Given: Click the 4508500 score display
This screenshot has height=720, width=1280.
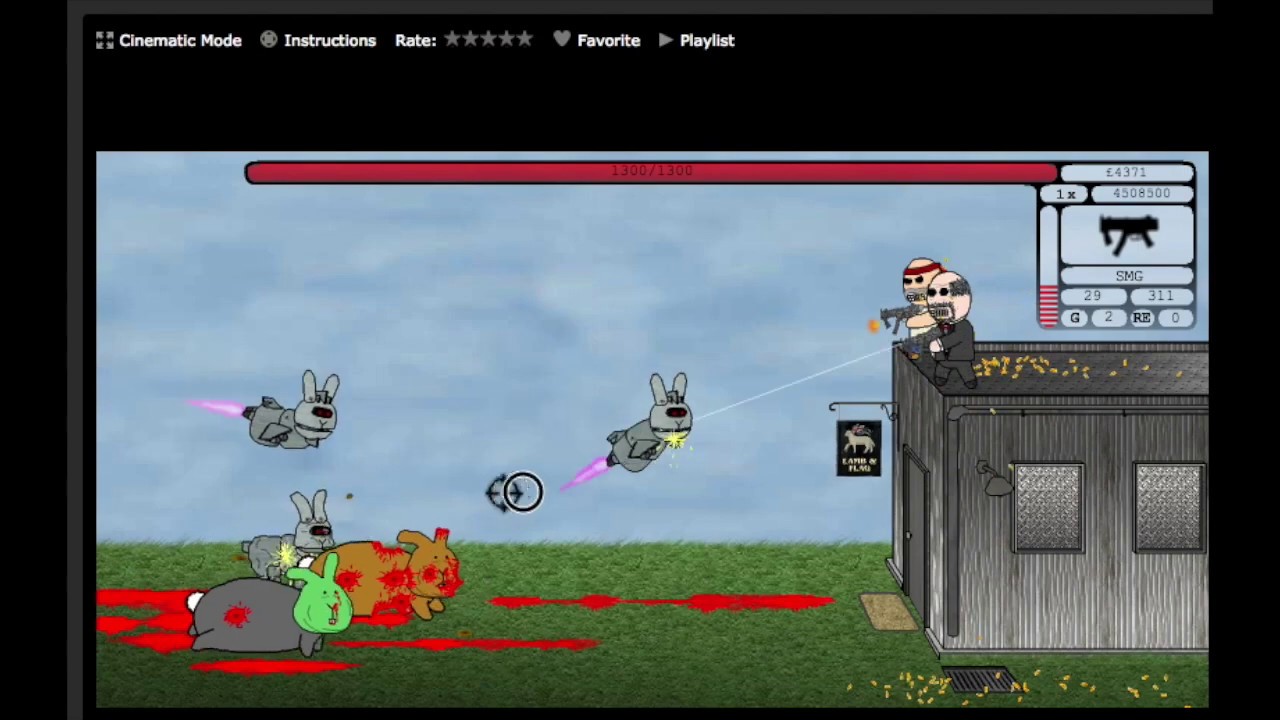Looking at the screenshot, I should coord(1141,194).
